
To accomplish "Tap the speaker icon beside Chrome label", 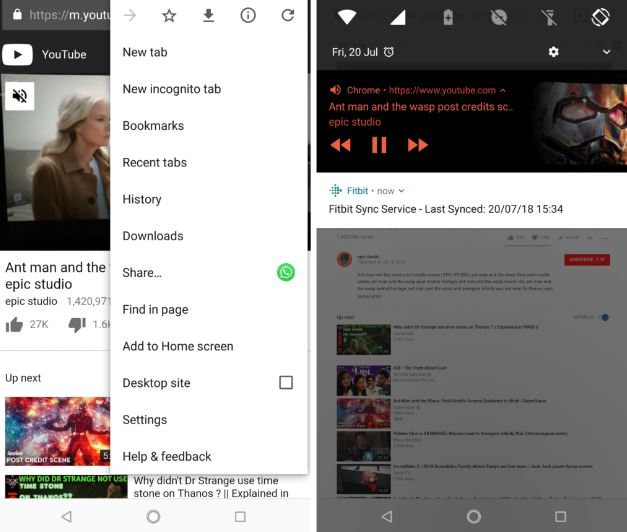I will 335,90.
